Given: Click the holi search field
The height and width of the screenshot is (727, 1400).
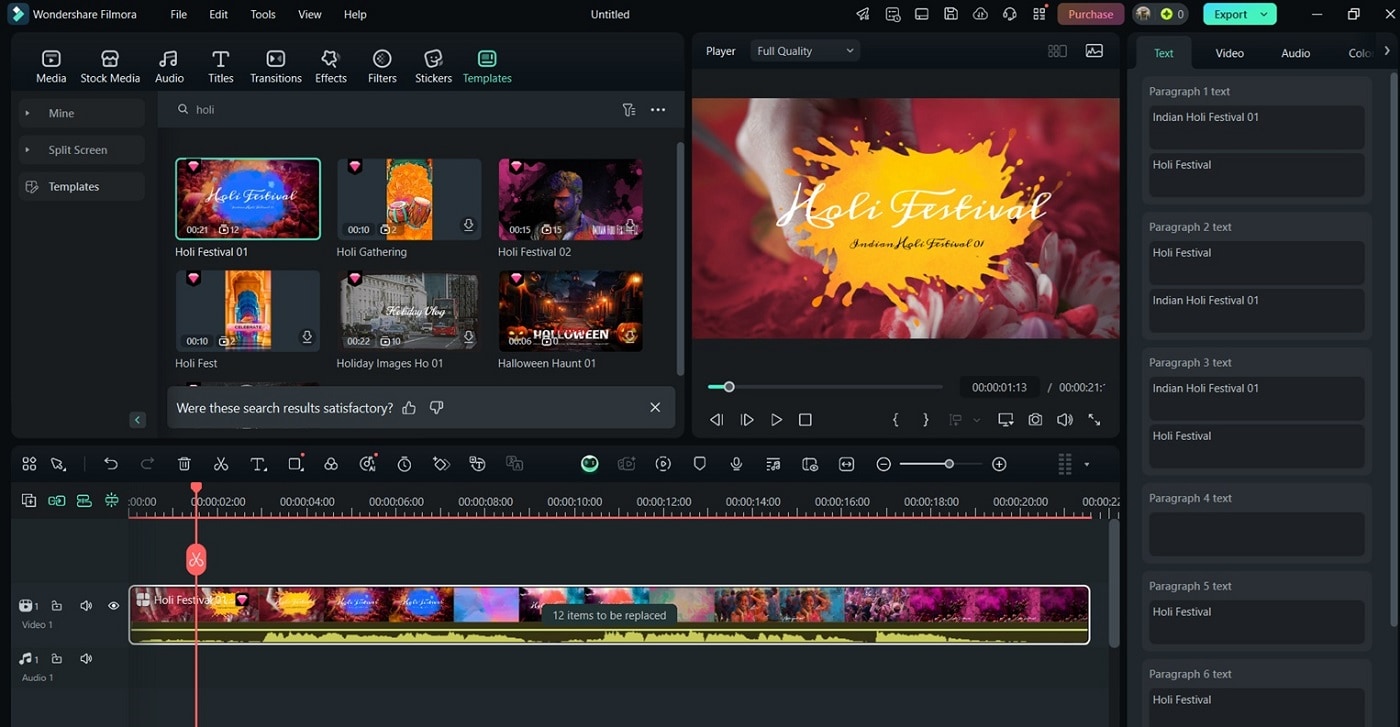Looking at the screenshot, I should [x=395, y=110].
